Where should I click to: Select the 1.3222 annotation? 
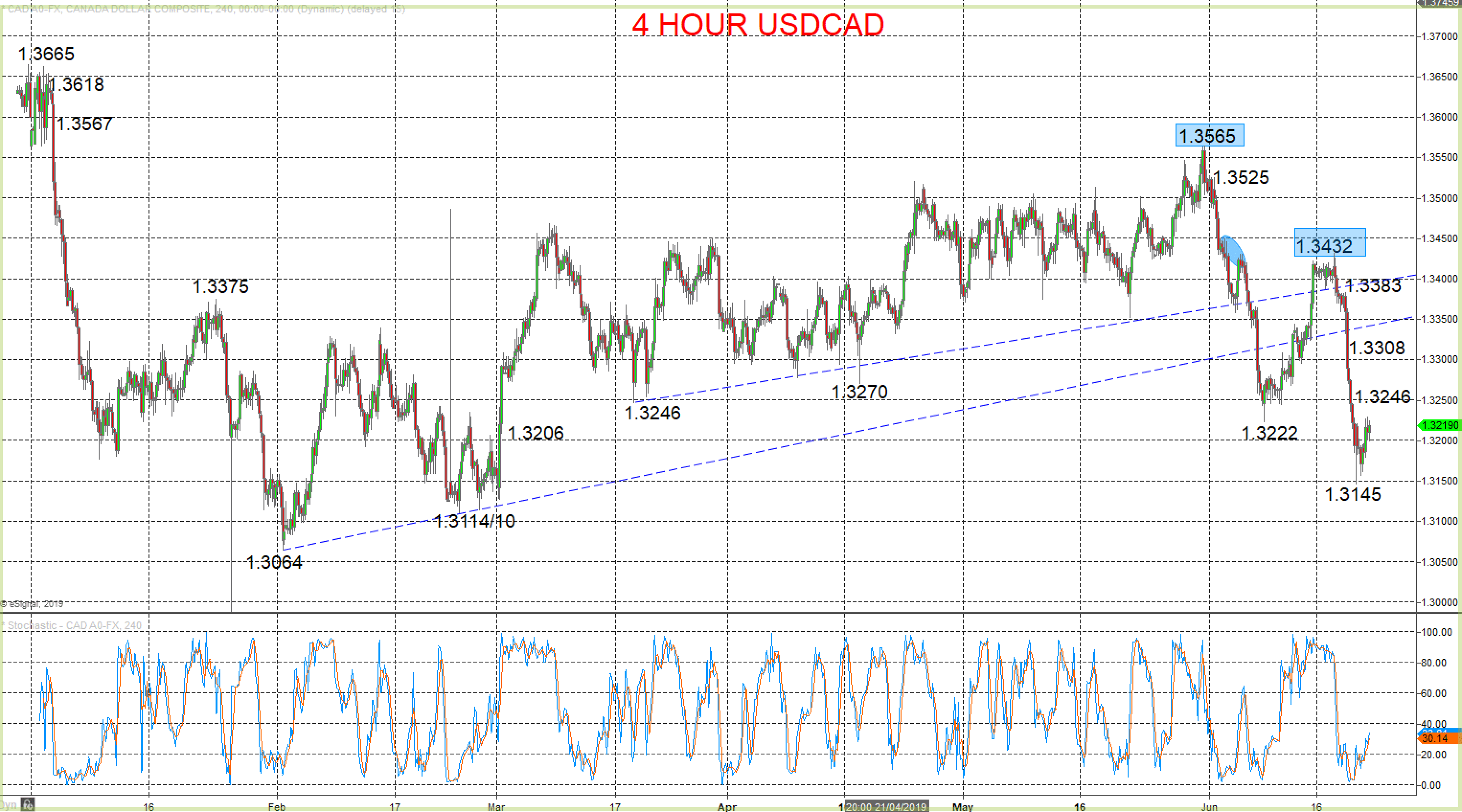(x=1269, y=433)
